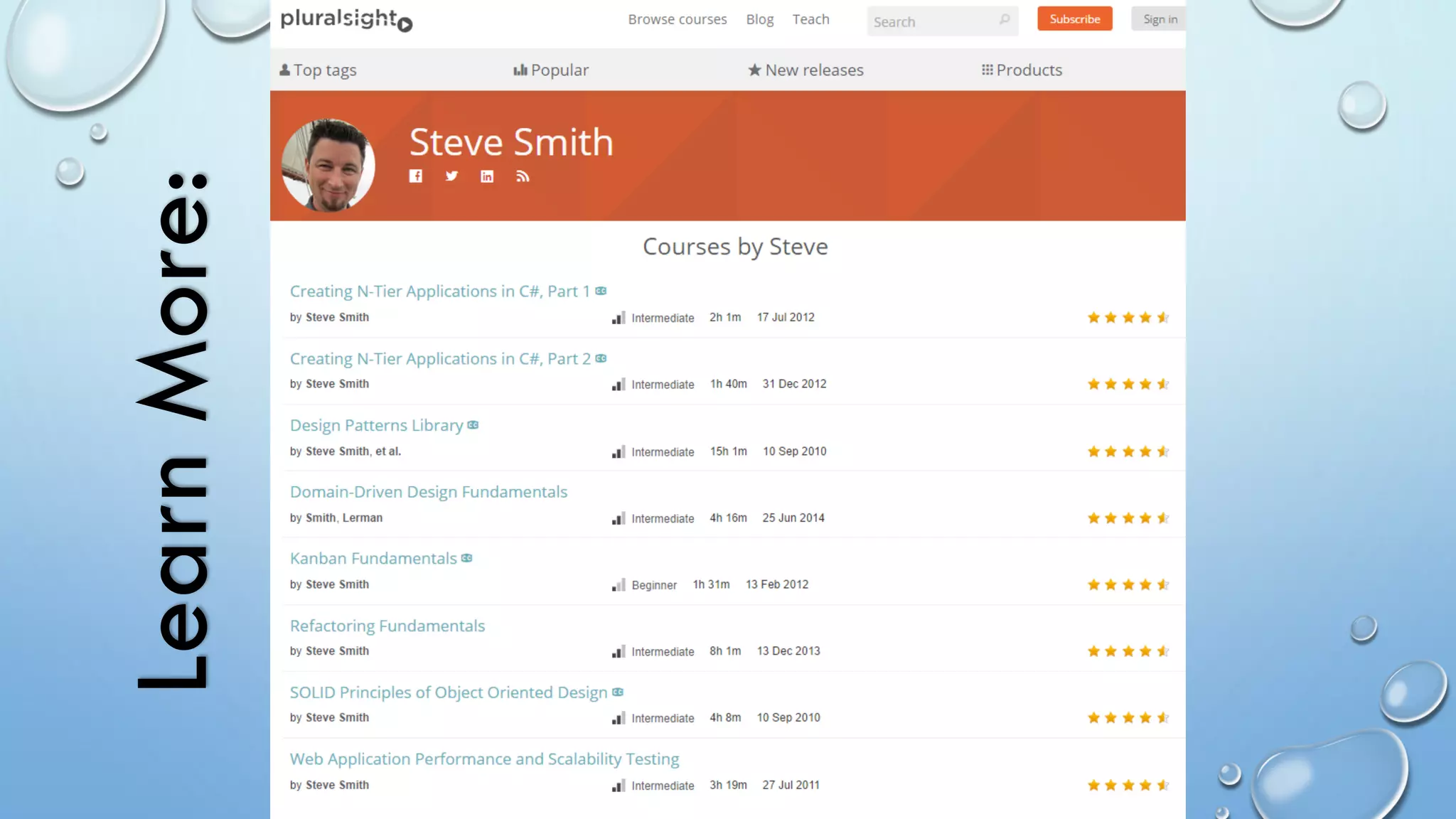Click Steve Smith's profile photo
The height and width of the screenshot is (819, 1456).
(328, 165)
